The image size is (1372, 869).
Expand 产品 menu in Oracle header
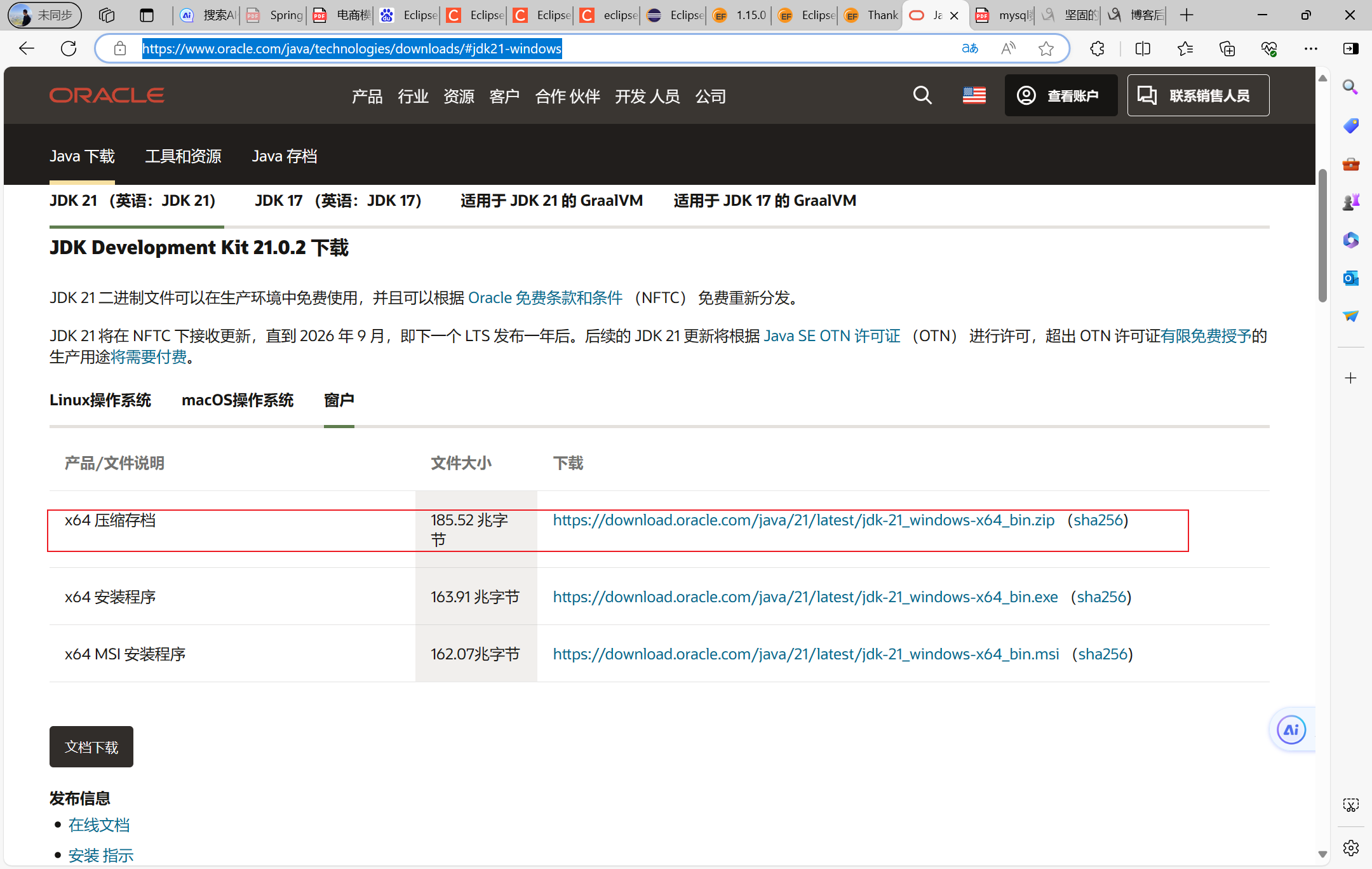click(x=367, y=96)
